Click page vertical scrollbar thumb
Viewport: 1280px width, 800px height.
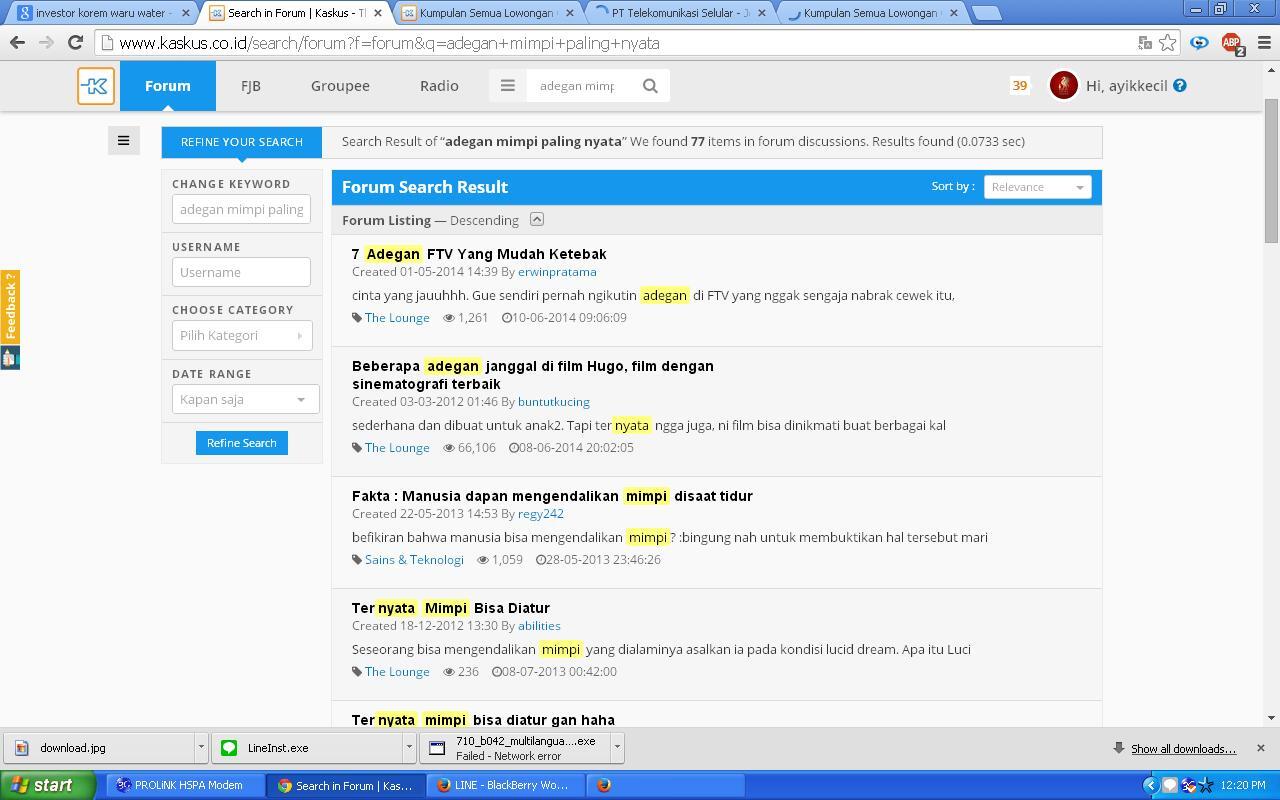pos(1272,170)
